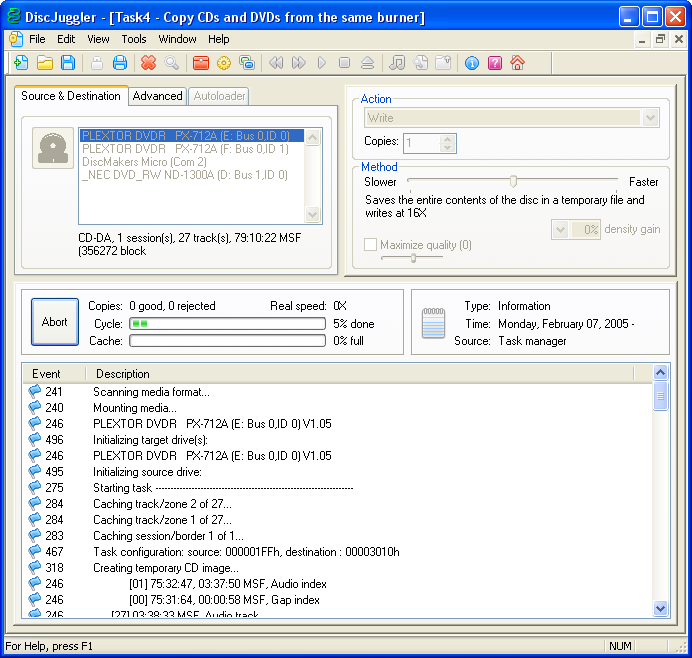
Task: Toggle the Maximize quality checkbox
Action: (371, 245)
